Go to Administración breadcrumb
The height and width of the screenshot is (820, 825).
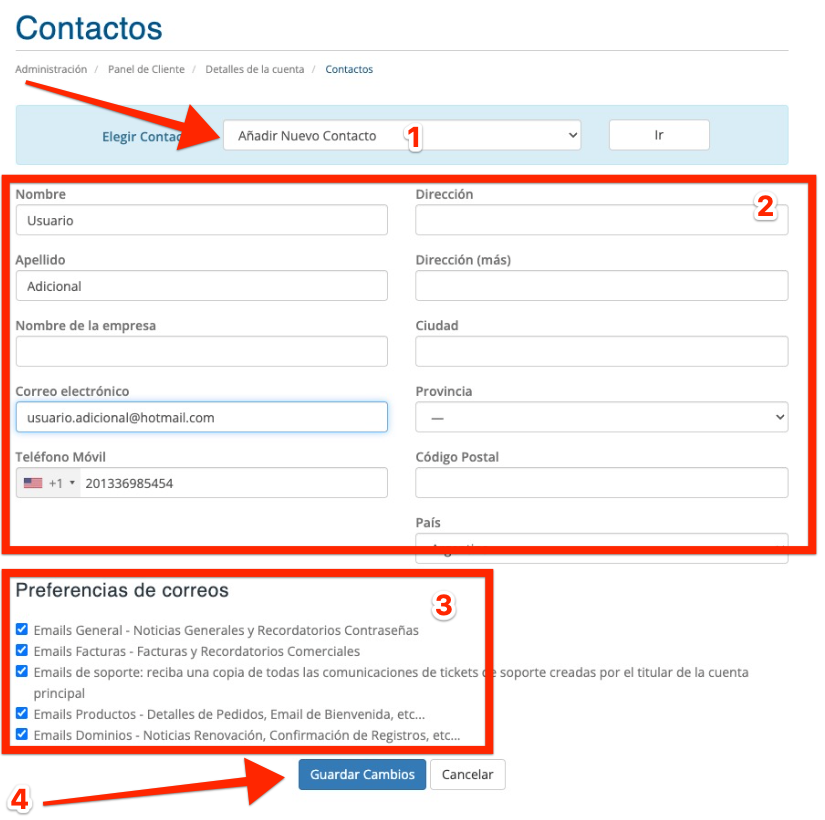(x=51, y=70)
